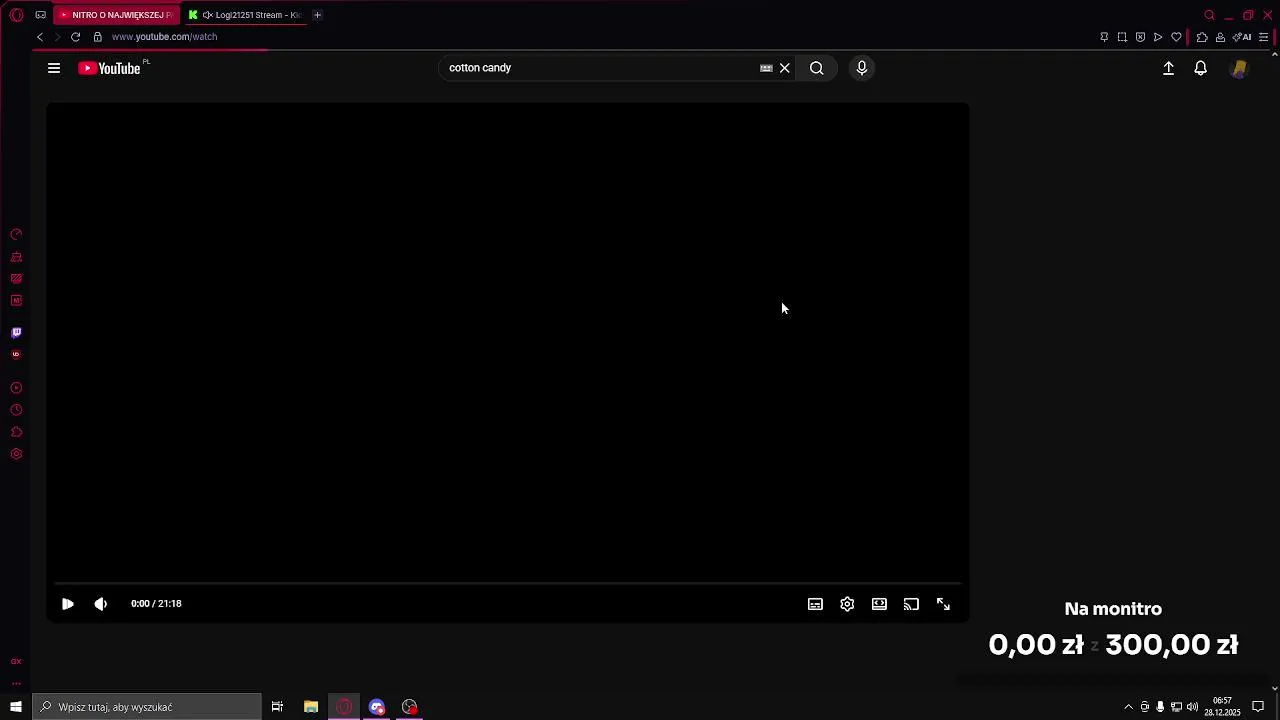The width and height of the screenshot is (1280, 720).
Task: Open the YouTube upload/create button
Action: point(1168,68)
